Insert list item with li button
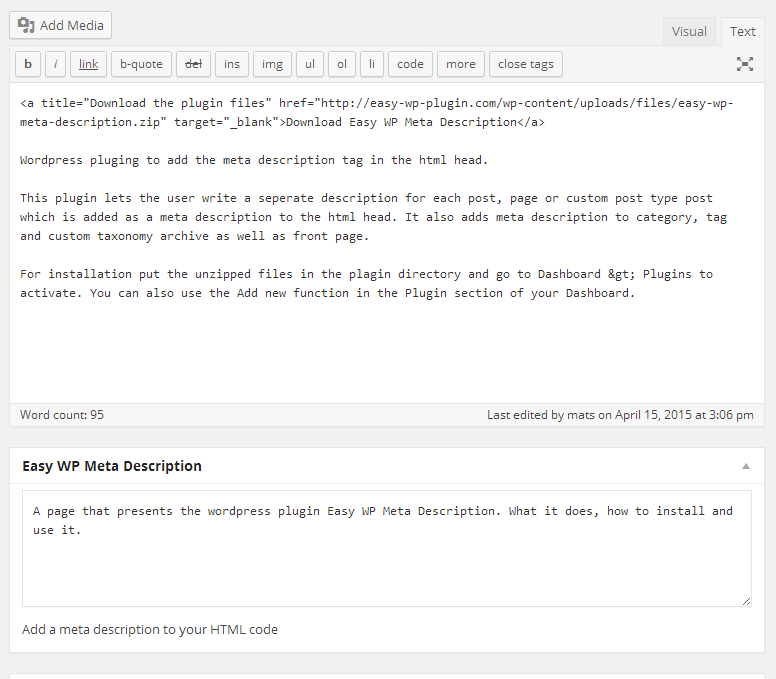Viewport: 776px width, 679px height. (x=372, y=64)
